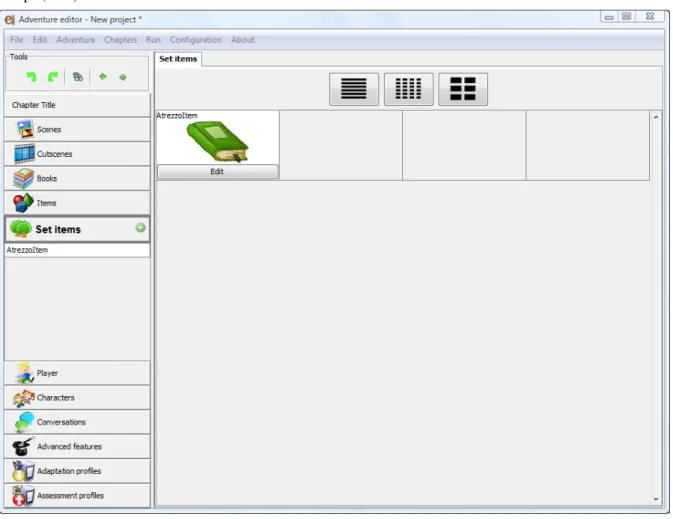Open the Player section
Image resolution: width=673 pixels, height=519 pixels.
point(77,373)
